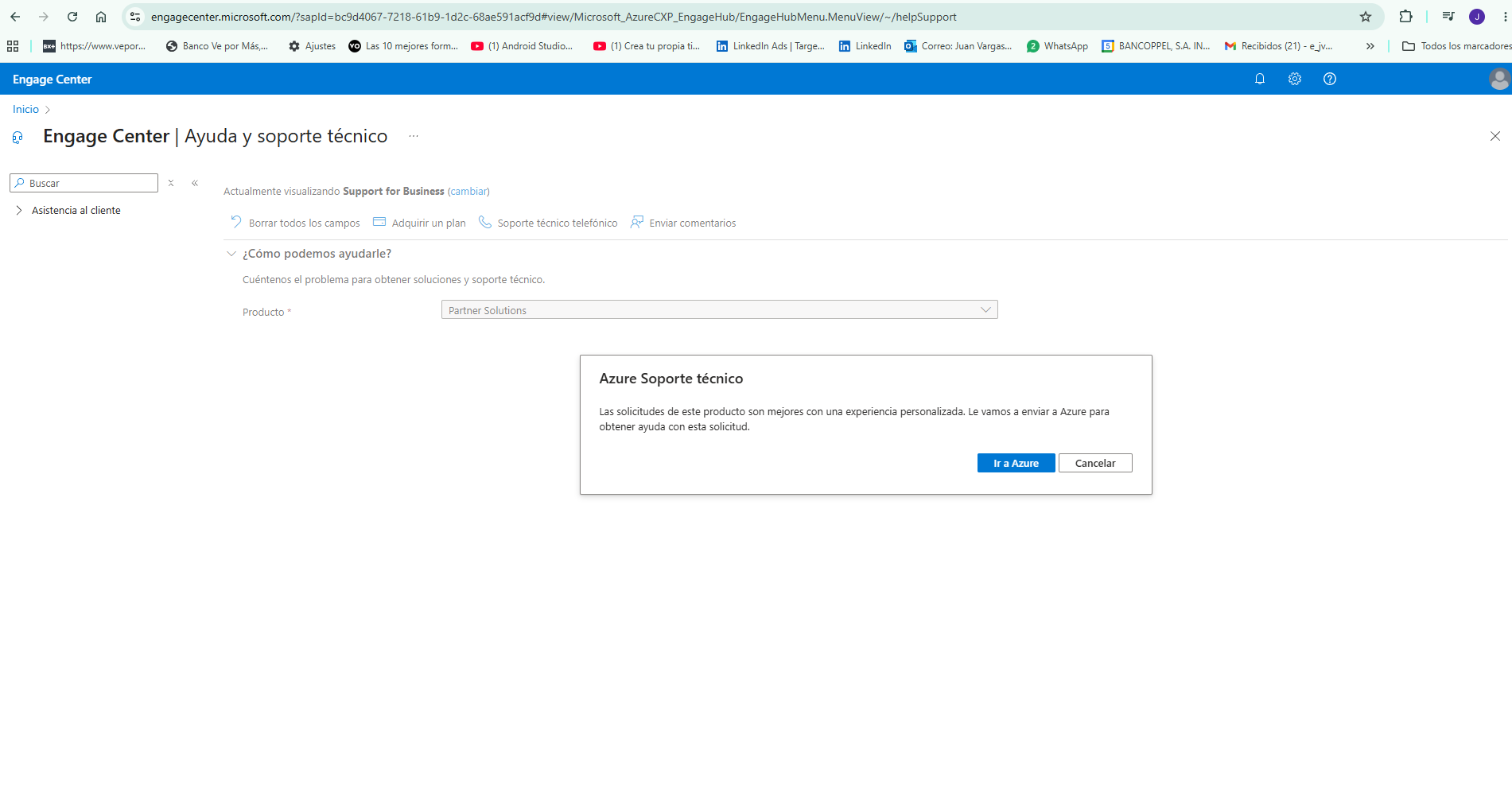Open Chrome three-dot menu
The image size is (1512, 785).
[1505, 17]
